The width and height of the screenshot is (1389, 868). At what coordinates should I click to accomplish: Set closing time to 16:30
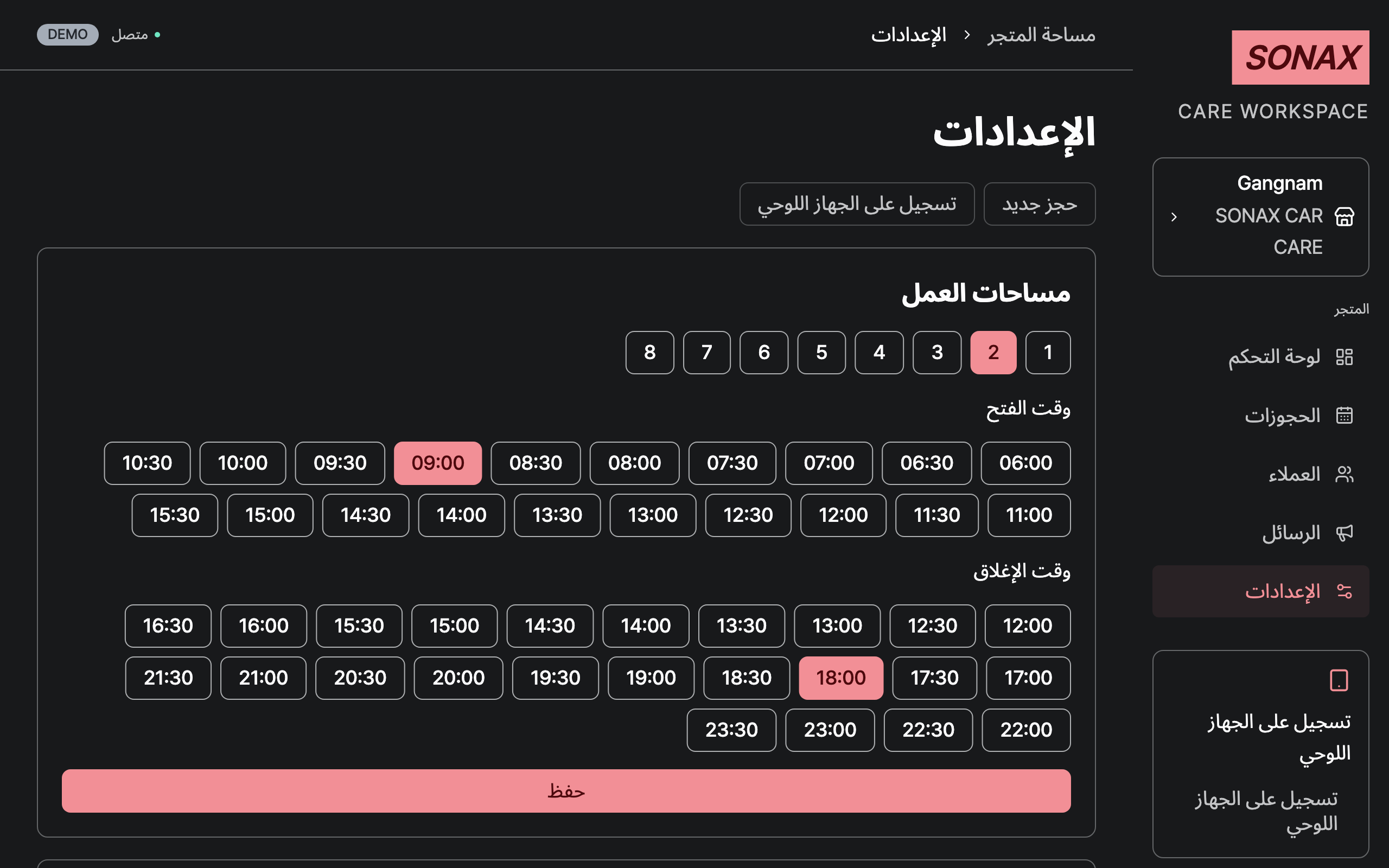click(168, 626)
